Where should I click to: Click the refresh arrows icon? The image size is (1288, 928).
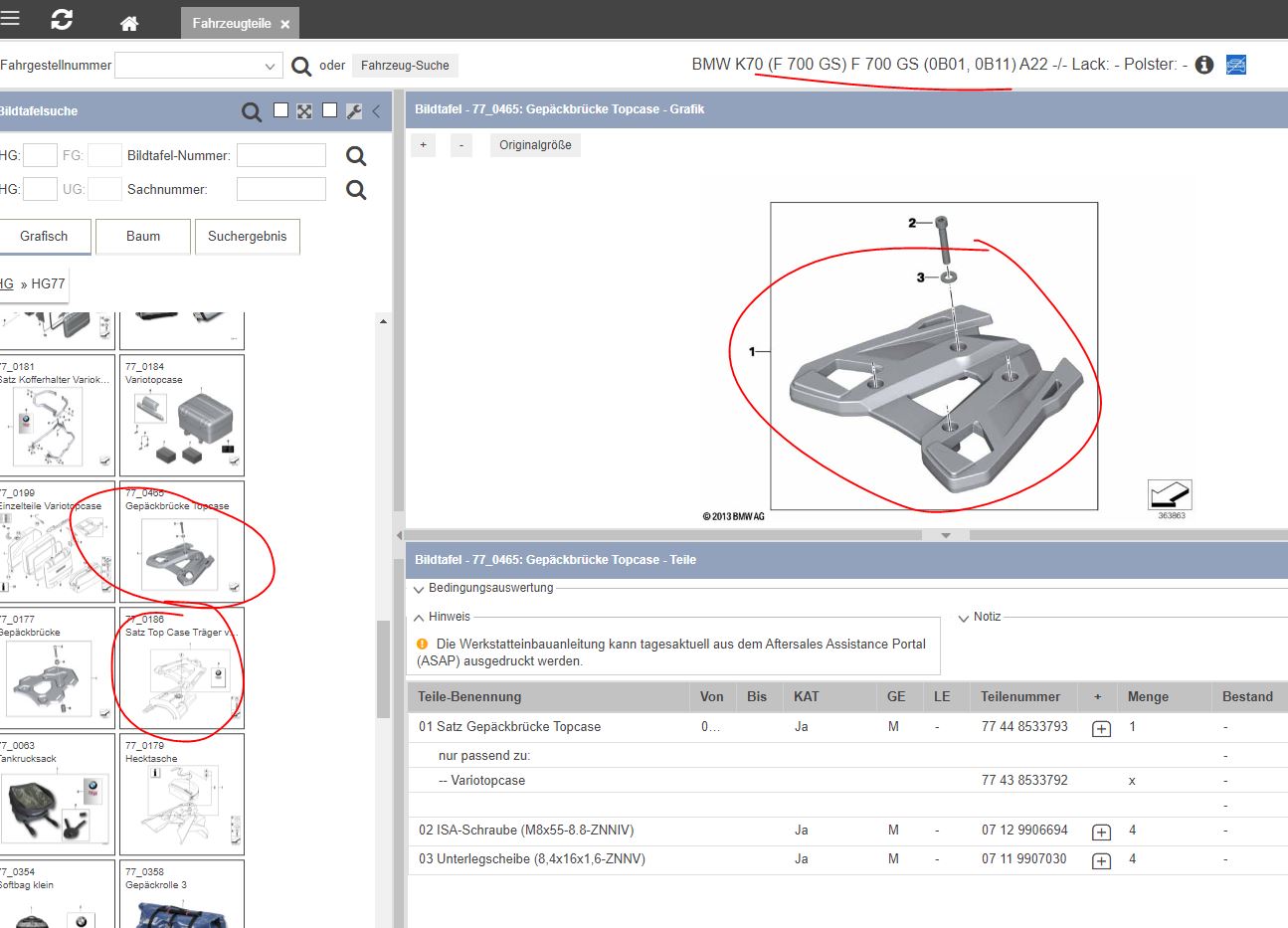tap(62, 20)
